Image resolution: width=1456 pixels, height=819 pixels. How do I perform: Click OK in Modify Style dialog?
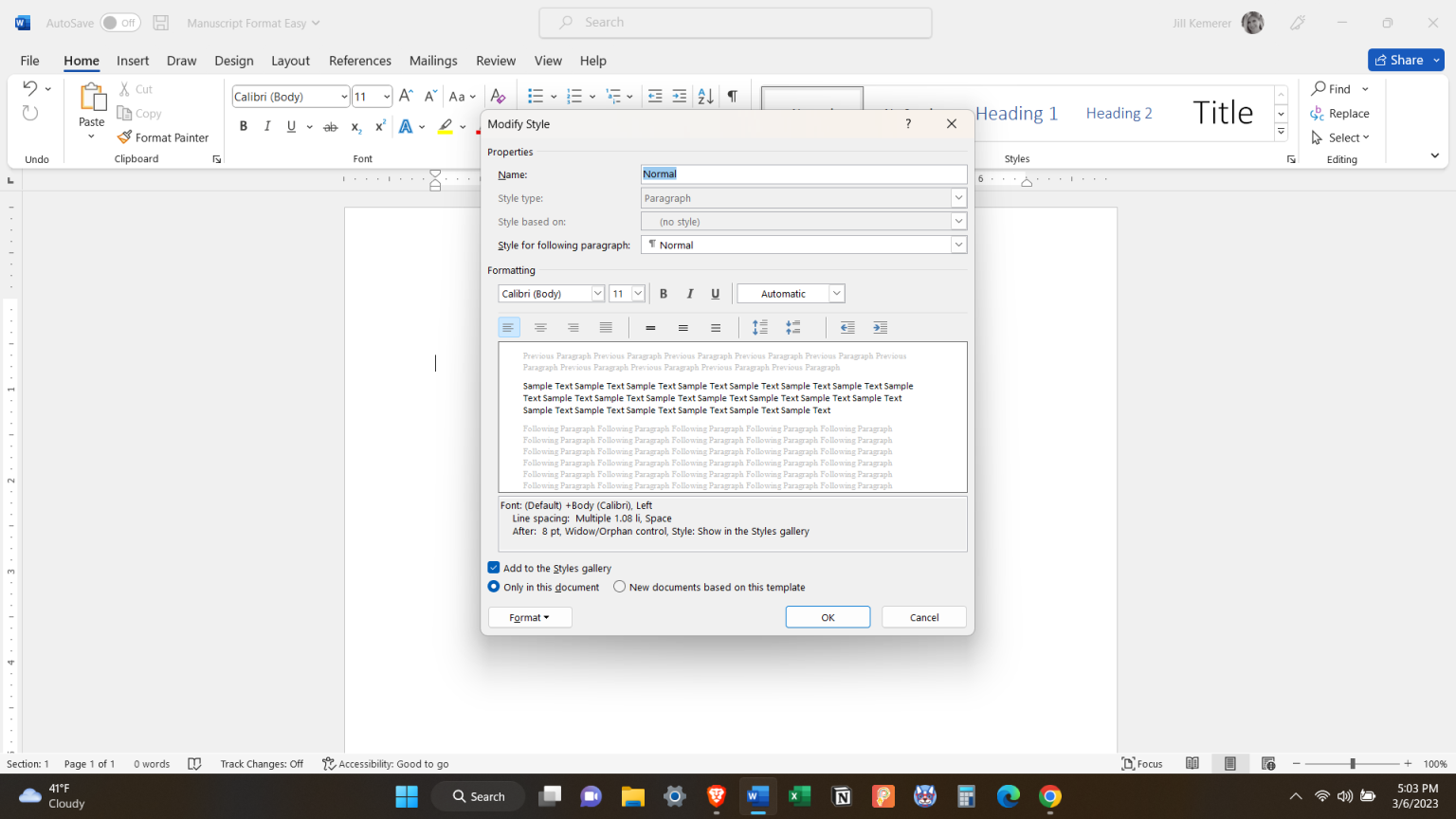click(828, 617)
